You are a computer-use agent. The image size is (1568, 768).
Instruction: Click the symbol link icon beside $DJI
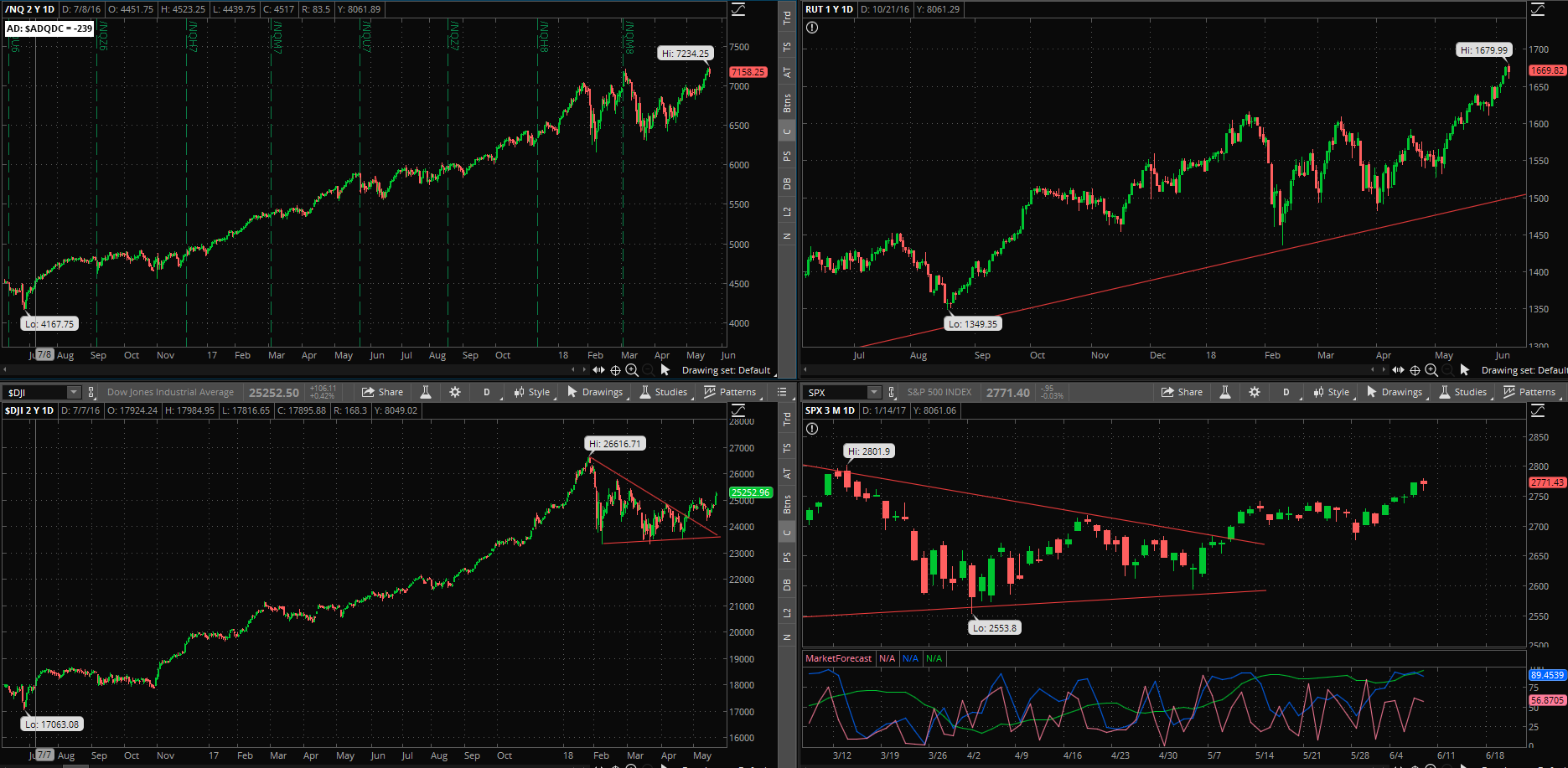point(92,392)
